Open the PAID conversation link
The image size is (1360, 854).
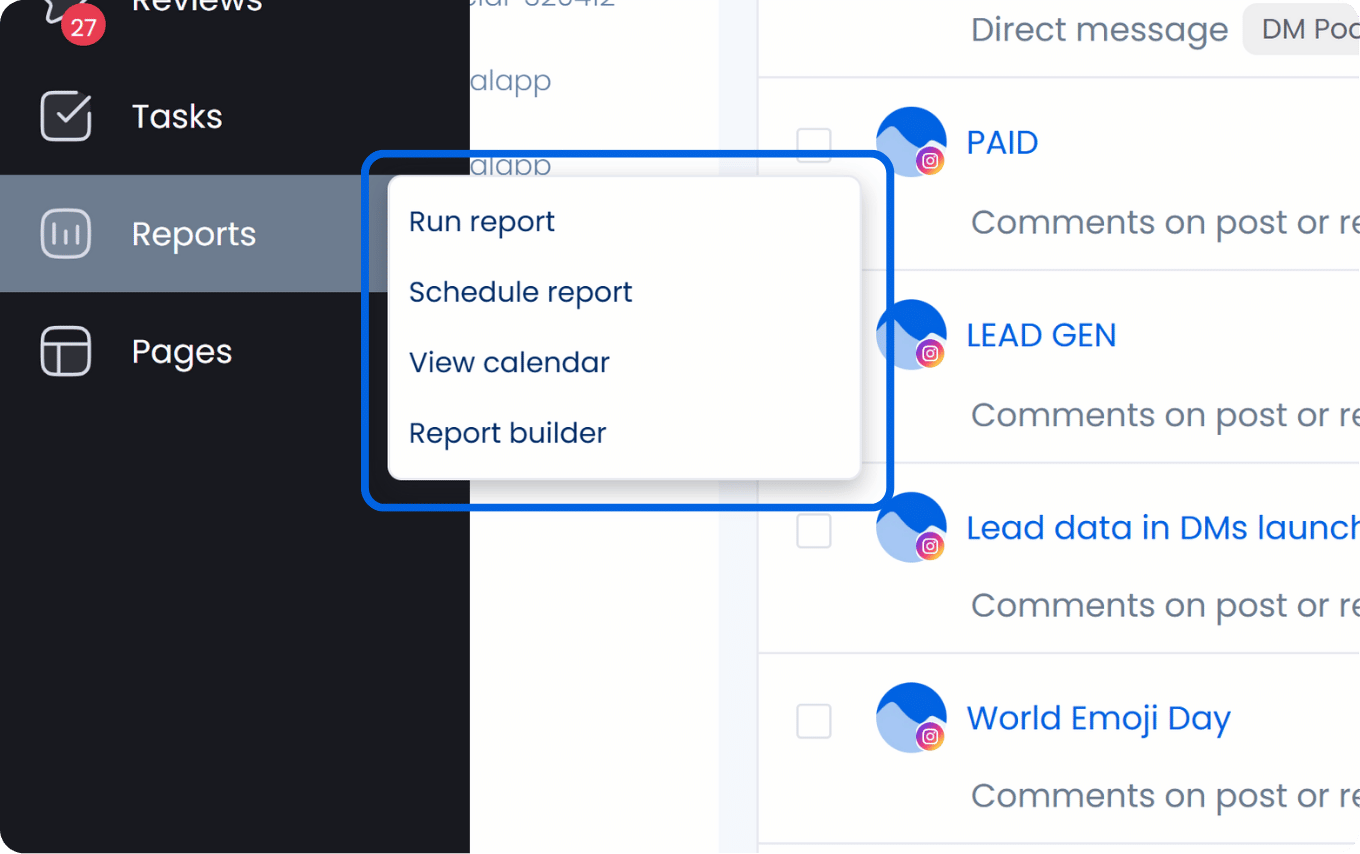point(1001,142)
